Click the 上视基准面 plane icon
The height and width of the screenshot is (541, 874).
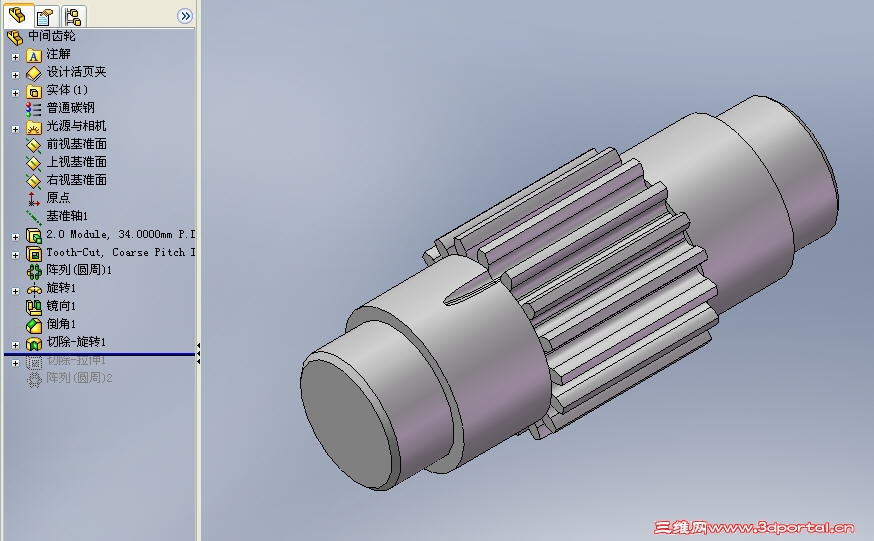pyautogui.click(x=33, y=163)
